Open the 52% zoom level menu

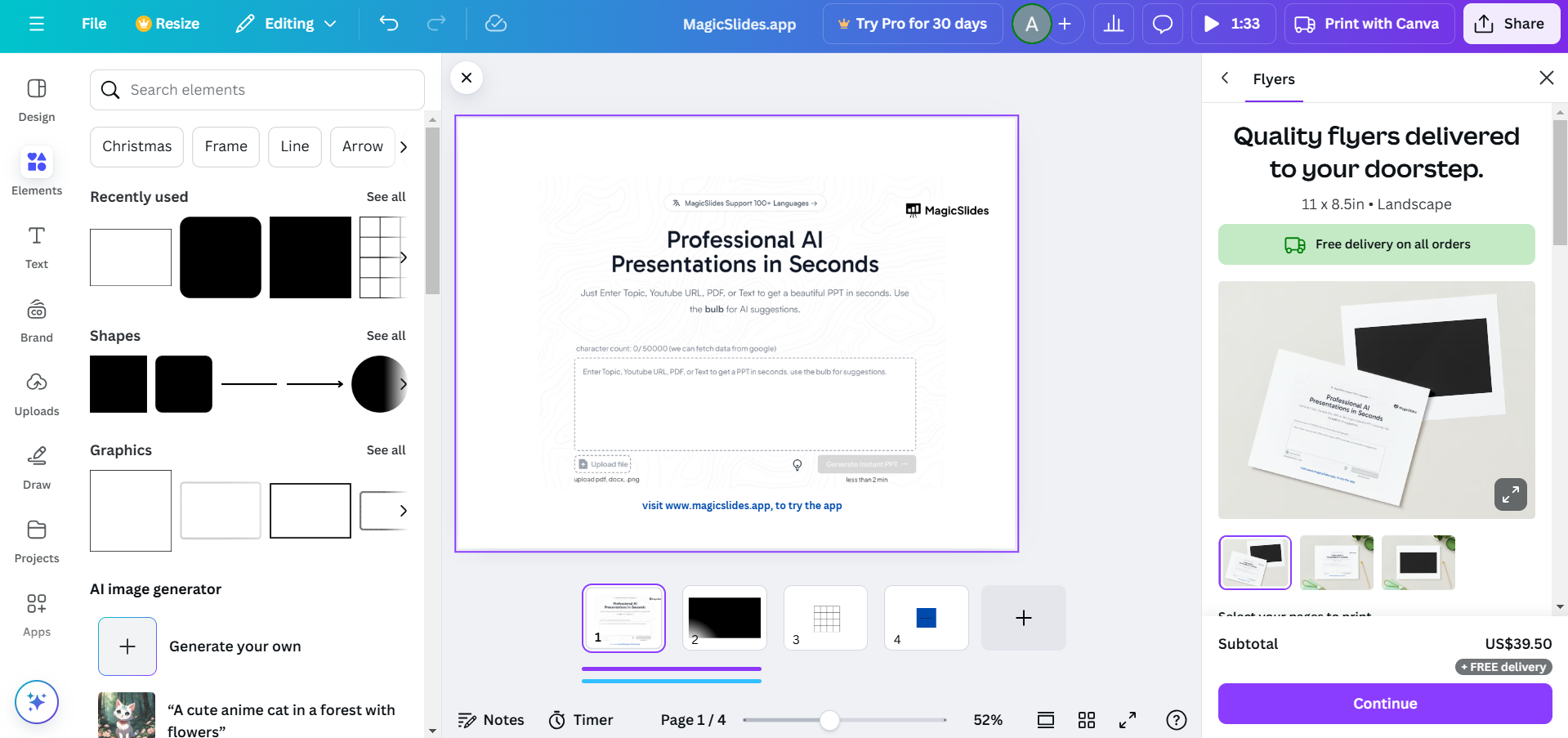[x=988, y=720]
